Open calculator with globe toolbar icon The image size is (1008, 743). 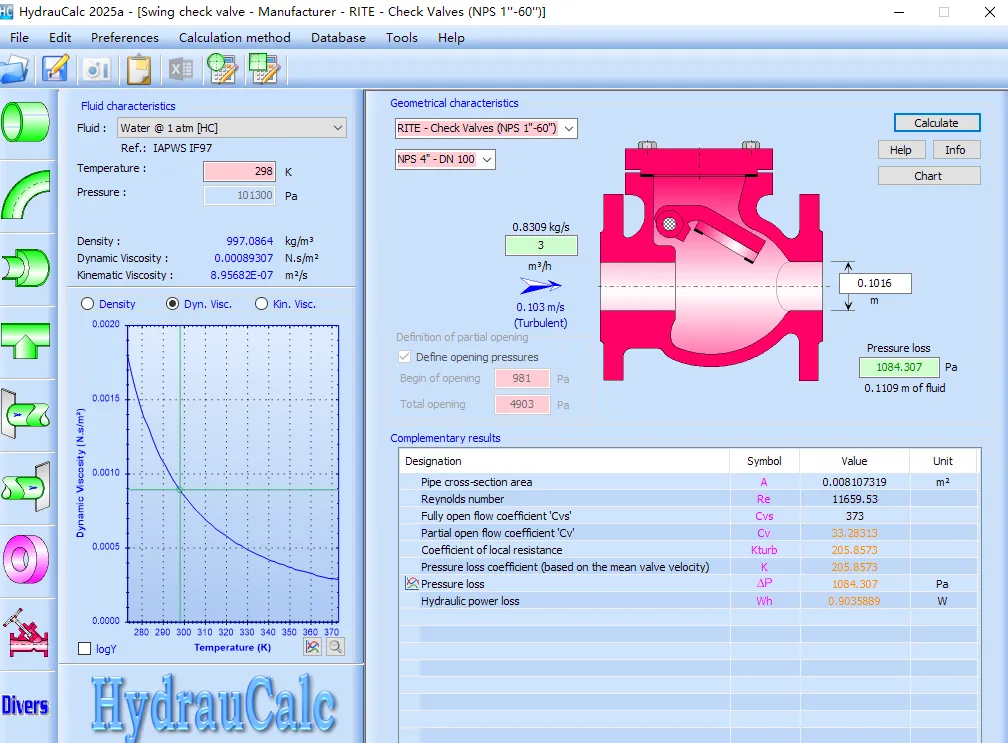point(222,69)
